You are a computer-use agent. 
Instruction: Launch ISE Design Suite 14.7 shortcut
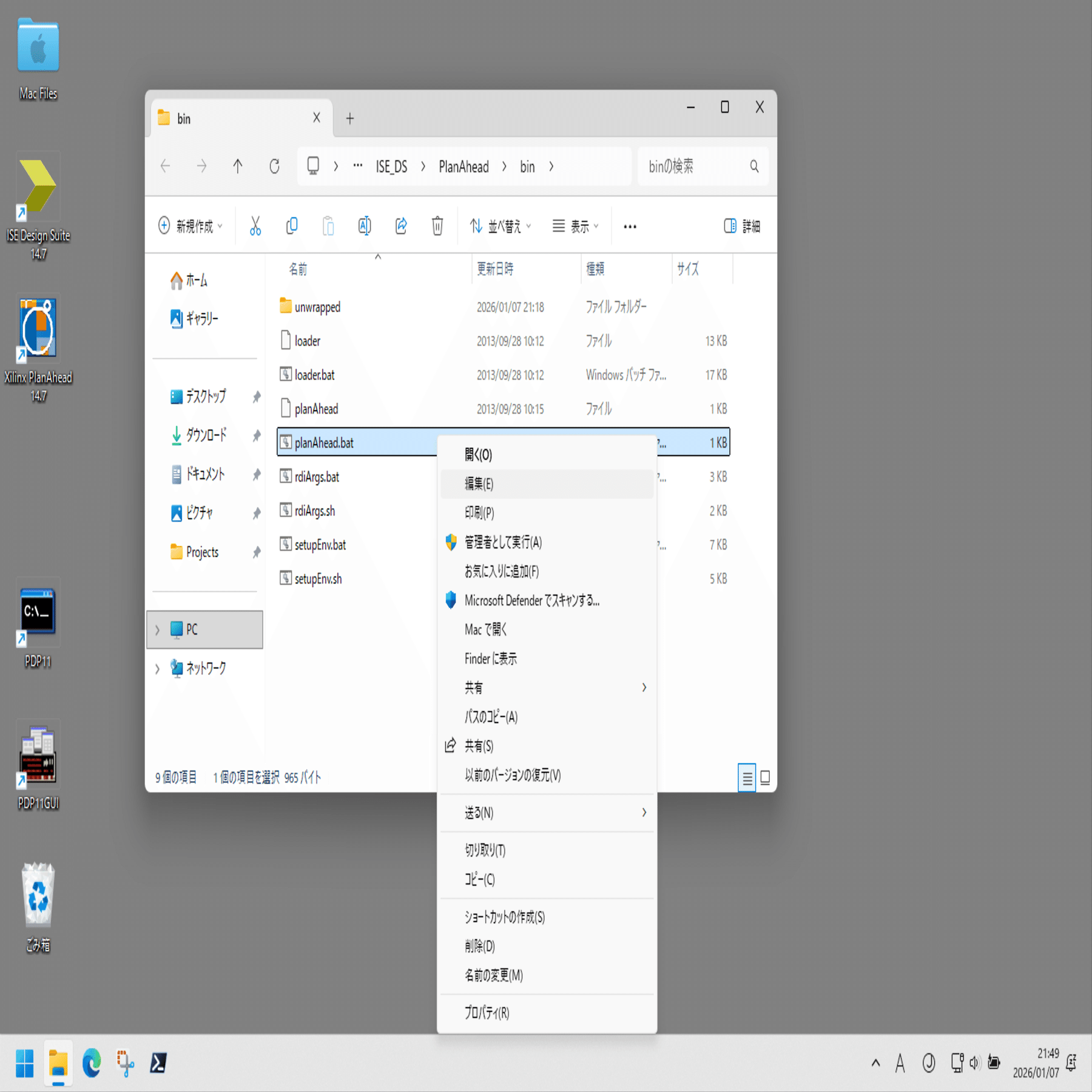click(38, 207)
